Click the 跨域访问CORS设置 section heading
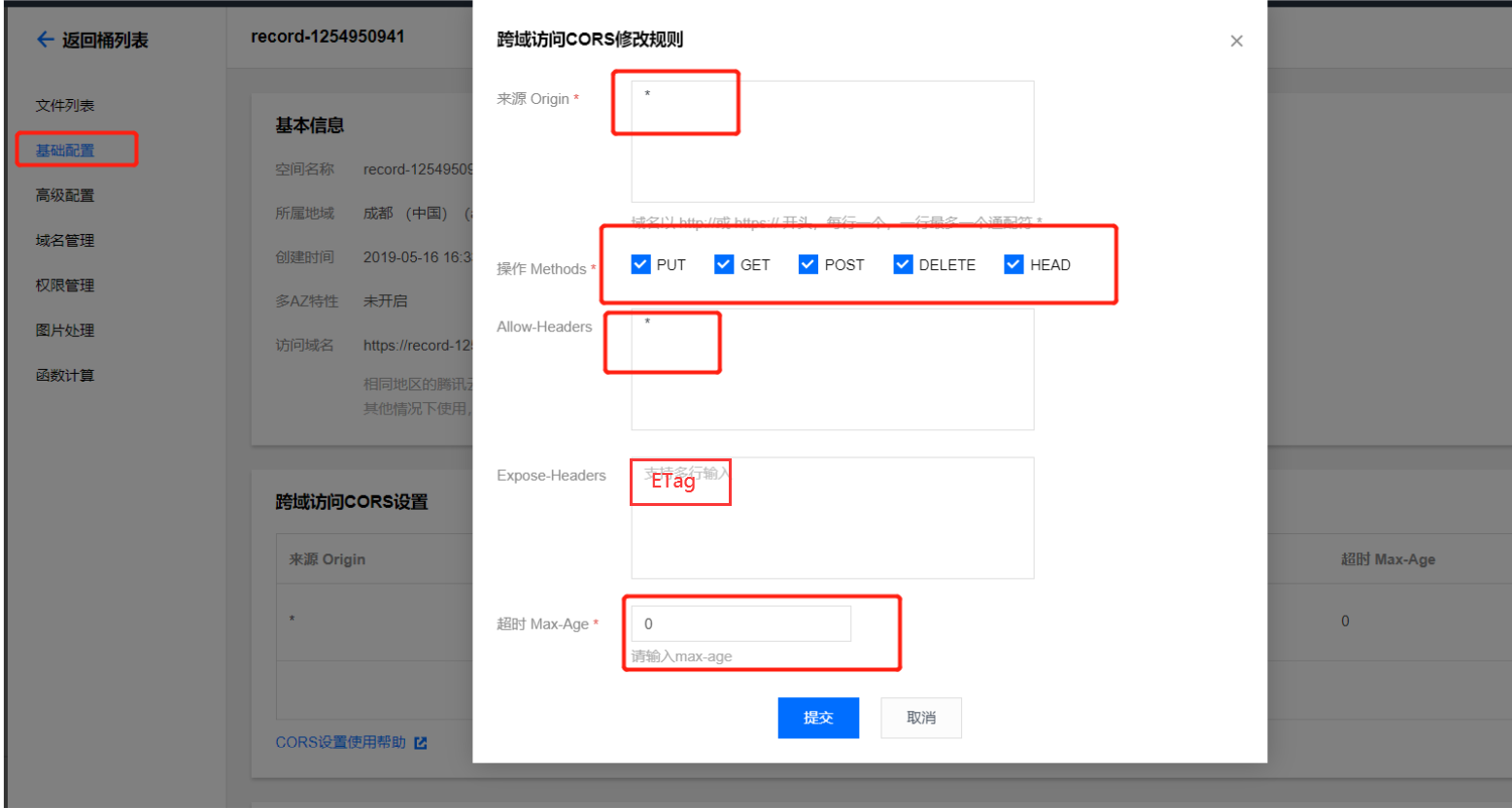1512x808 pixels. pos(352,502)
